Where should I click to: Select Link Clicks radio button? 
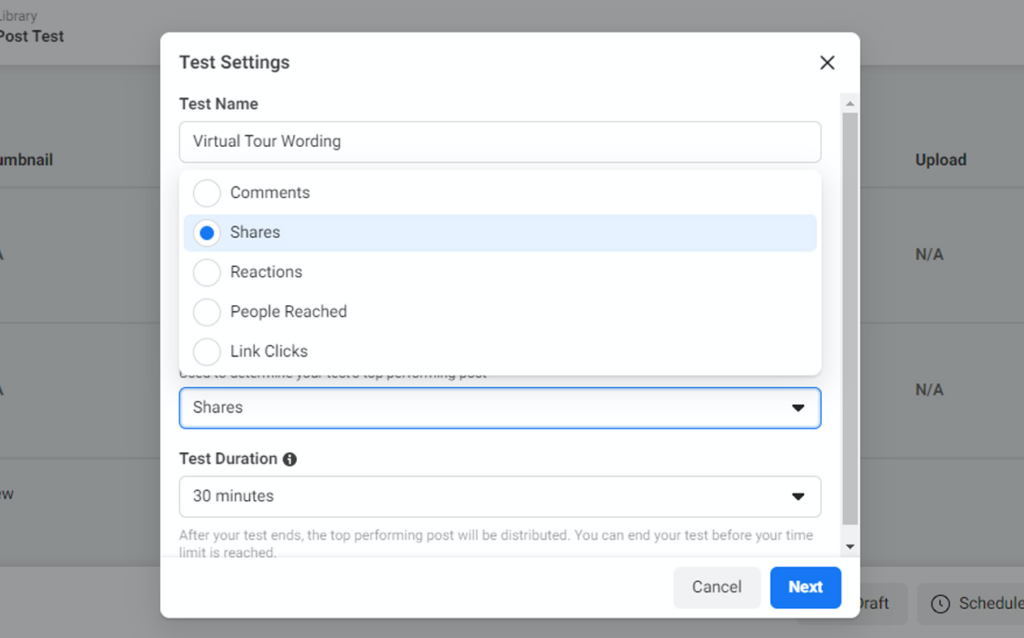pos(206,351)
